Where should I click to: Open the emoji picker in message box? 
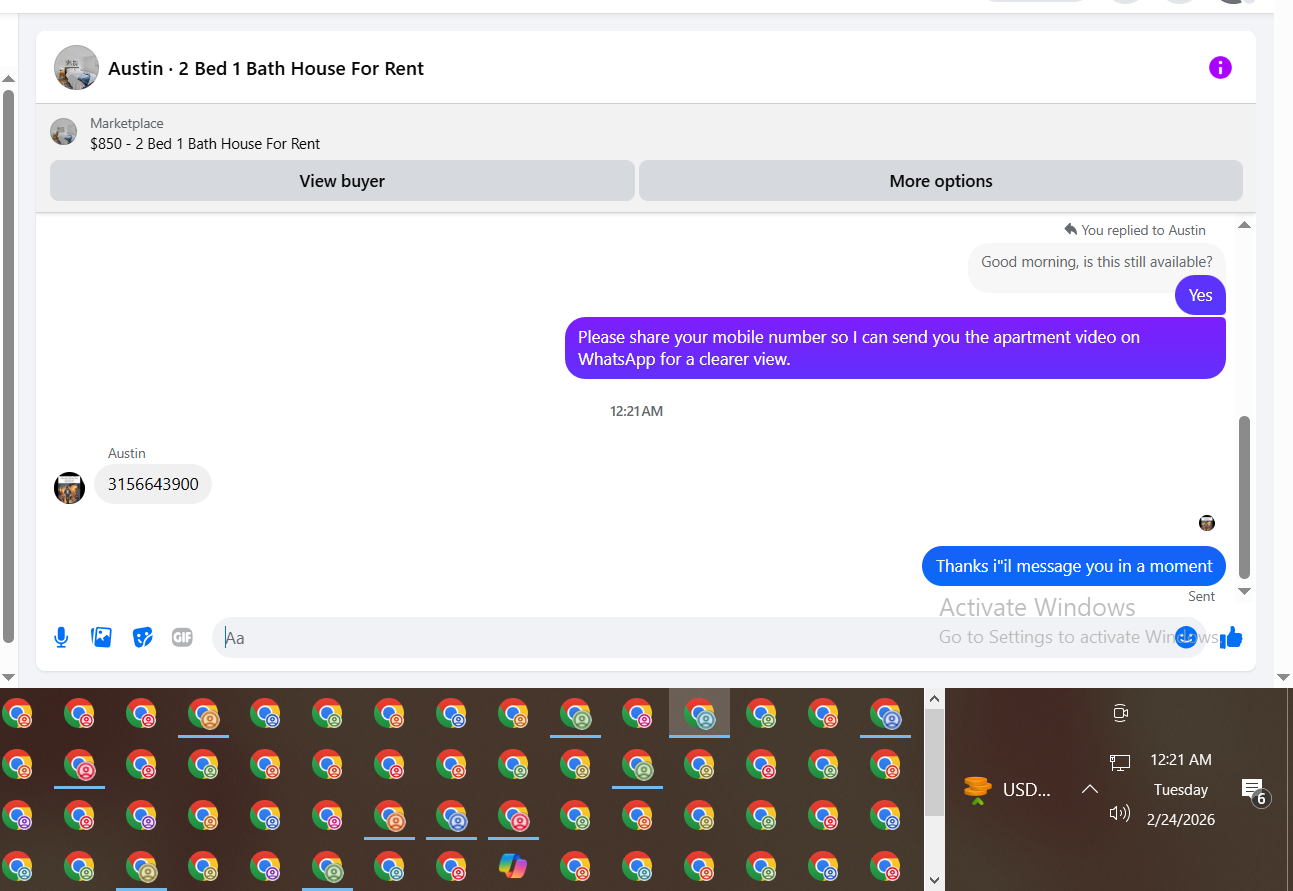coord(1186,637)
